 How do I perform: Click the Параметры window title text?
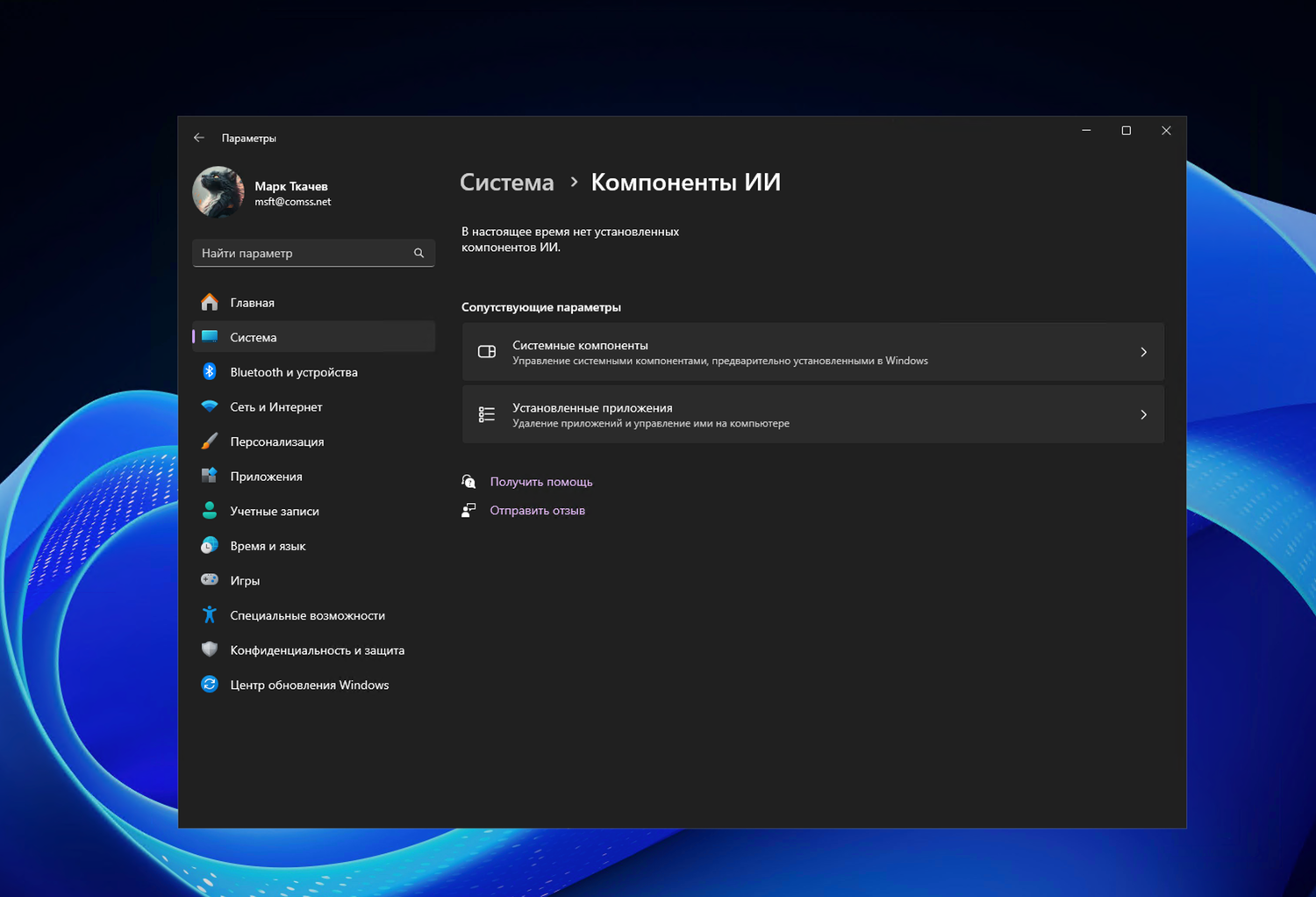pyautogui.click(x=249, y=138)
